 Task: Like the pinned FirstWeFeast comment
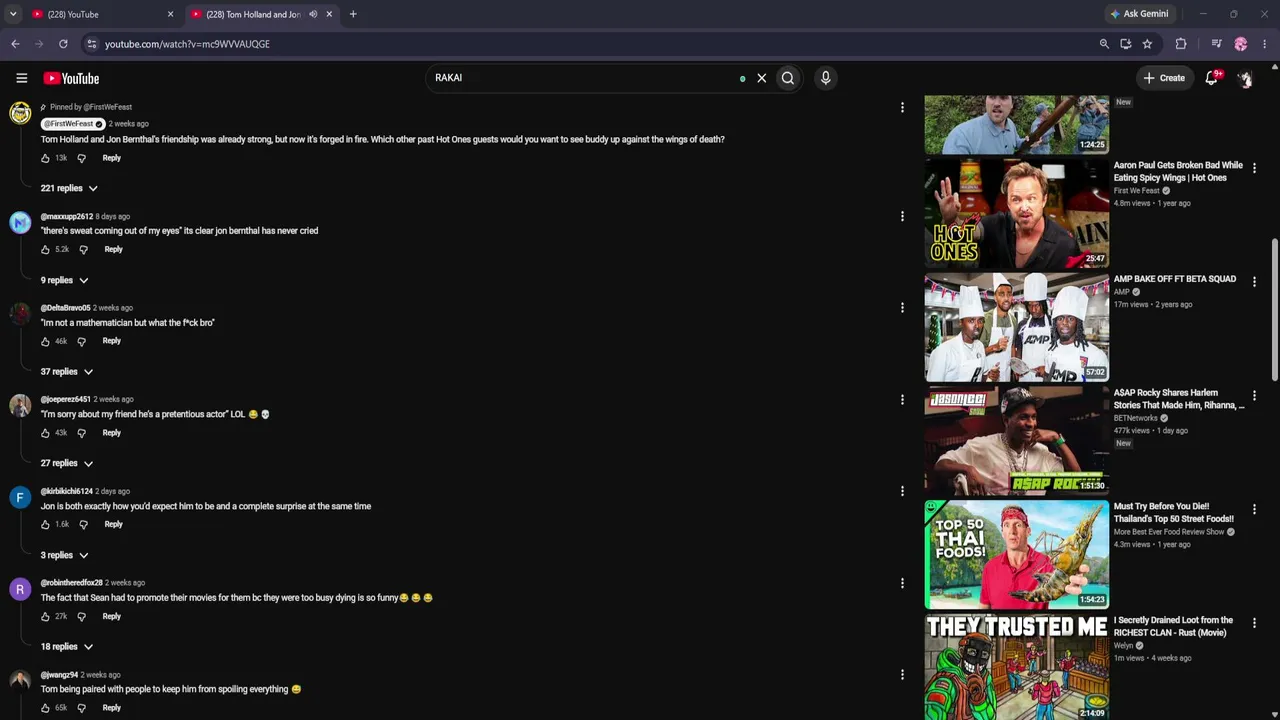click(x=45, y=158)
